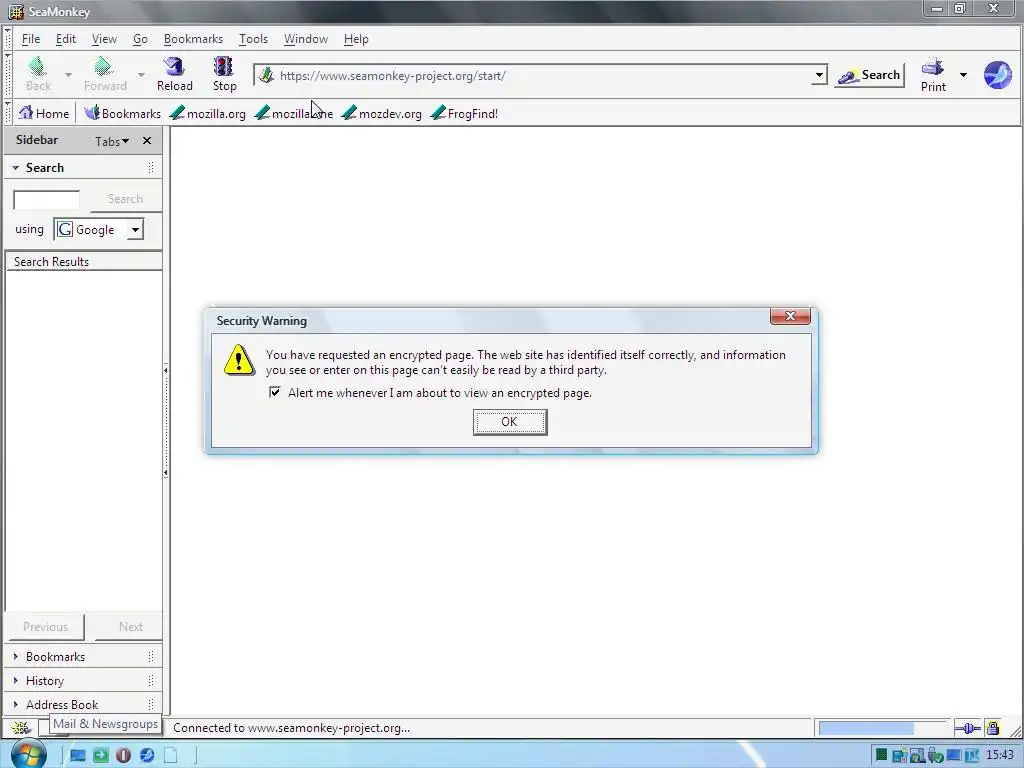The height and width of the screenshot is (768, 1024).
Task: Open the View menu
Action: click(104, 39)
